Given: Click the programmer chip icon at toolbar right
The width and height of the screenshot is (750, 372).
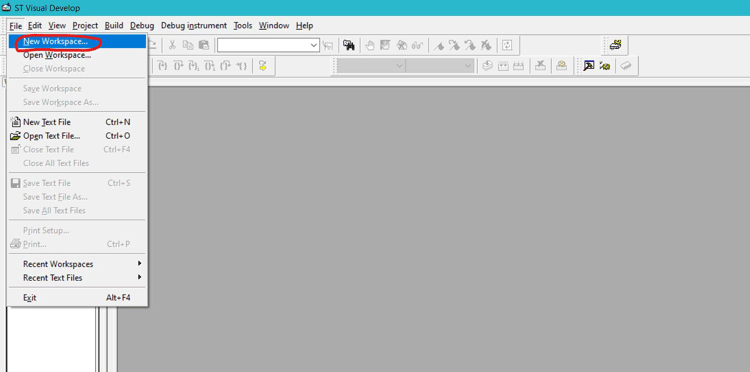Looking at the screenshot, I should pyautogui.click(x=616, y=45).
